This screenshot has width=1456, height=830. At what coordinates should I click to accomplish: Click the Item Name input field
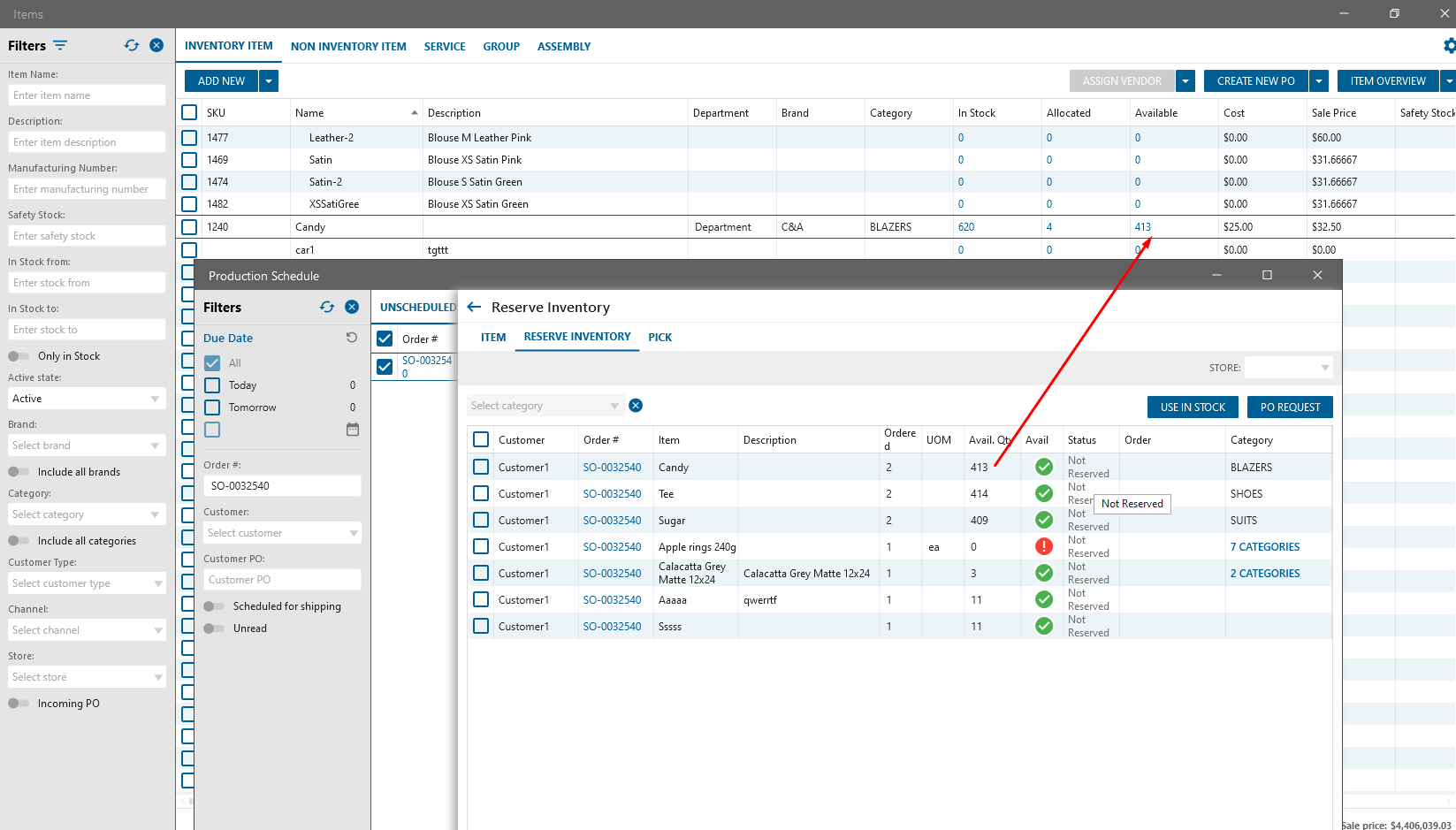click(87, 95)
